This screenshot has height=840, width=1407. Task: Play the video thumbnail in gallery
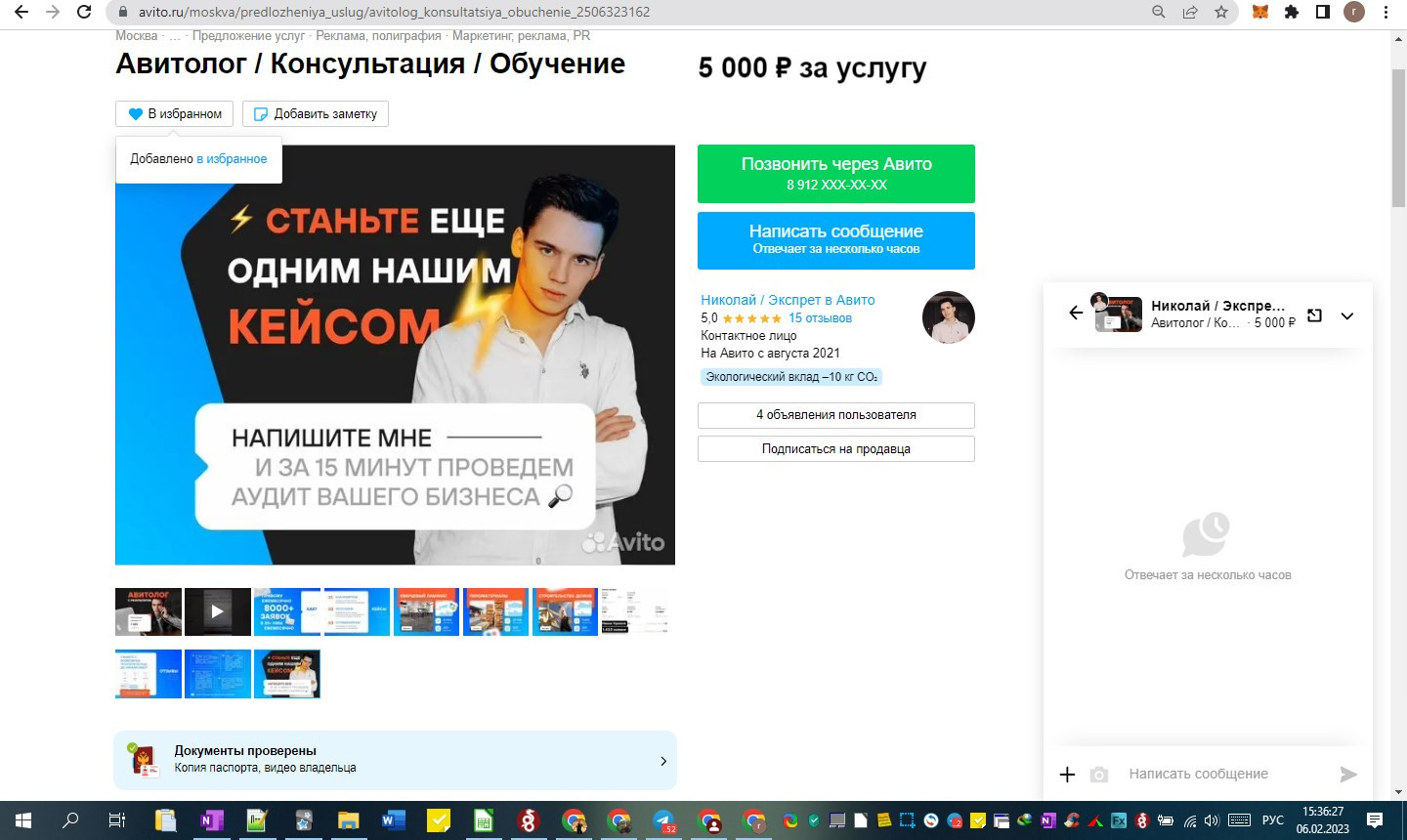218,612
